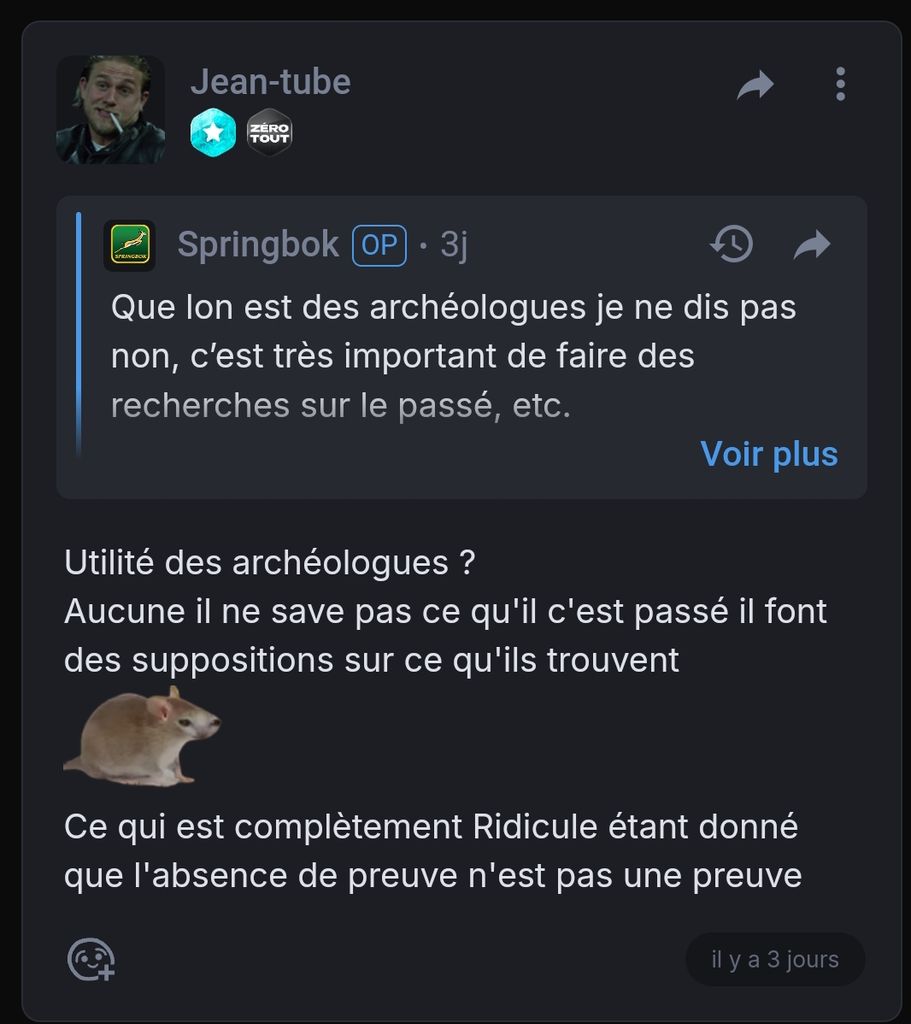Click the blue star badge
Viewport: 911px width, 1024px height.
pyautogui.click(x=213, y=132)
